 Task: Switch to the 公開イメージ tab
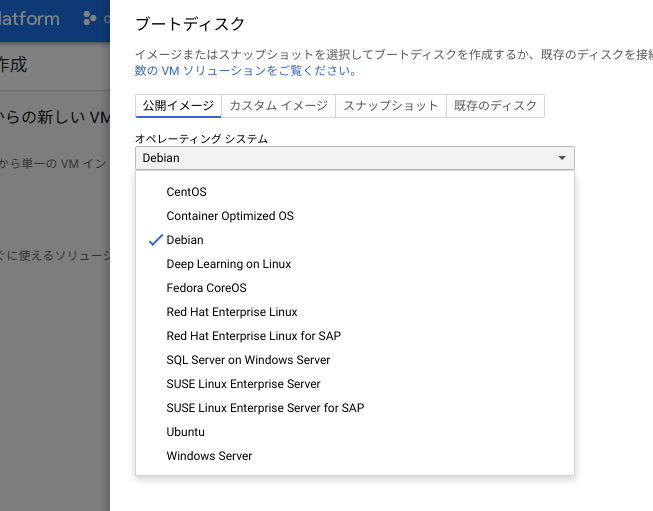(178, 106)
